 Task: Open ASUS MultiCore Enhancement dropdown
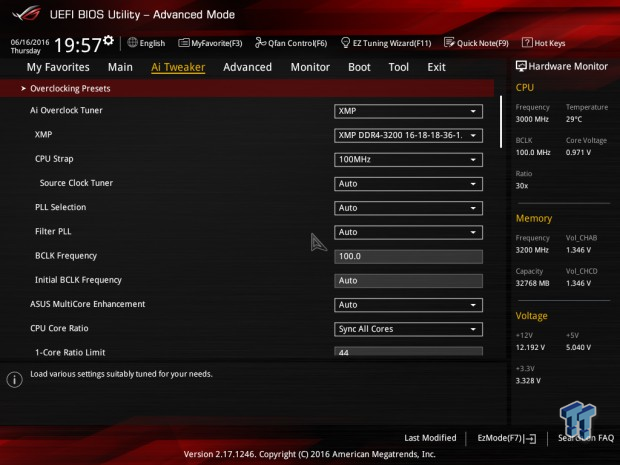click(408, 305)
